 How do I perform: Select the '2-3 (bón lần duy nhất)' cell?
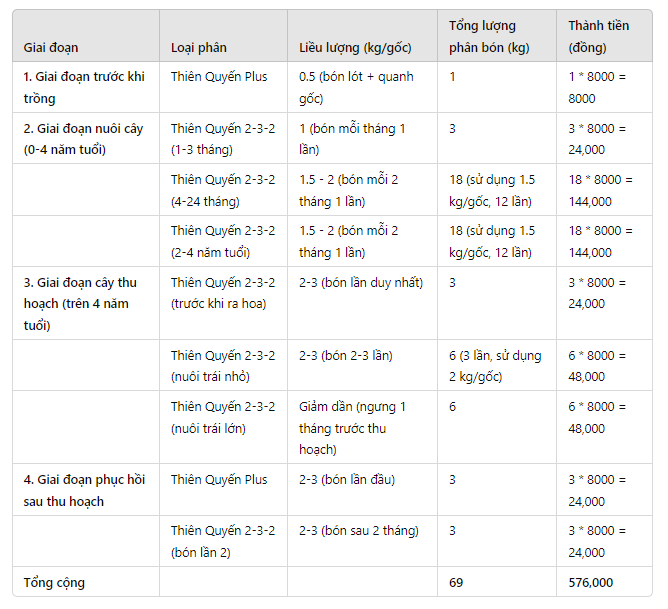coord(362,303)
